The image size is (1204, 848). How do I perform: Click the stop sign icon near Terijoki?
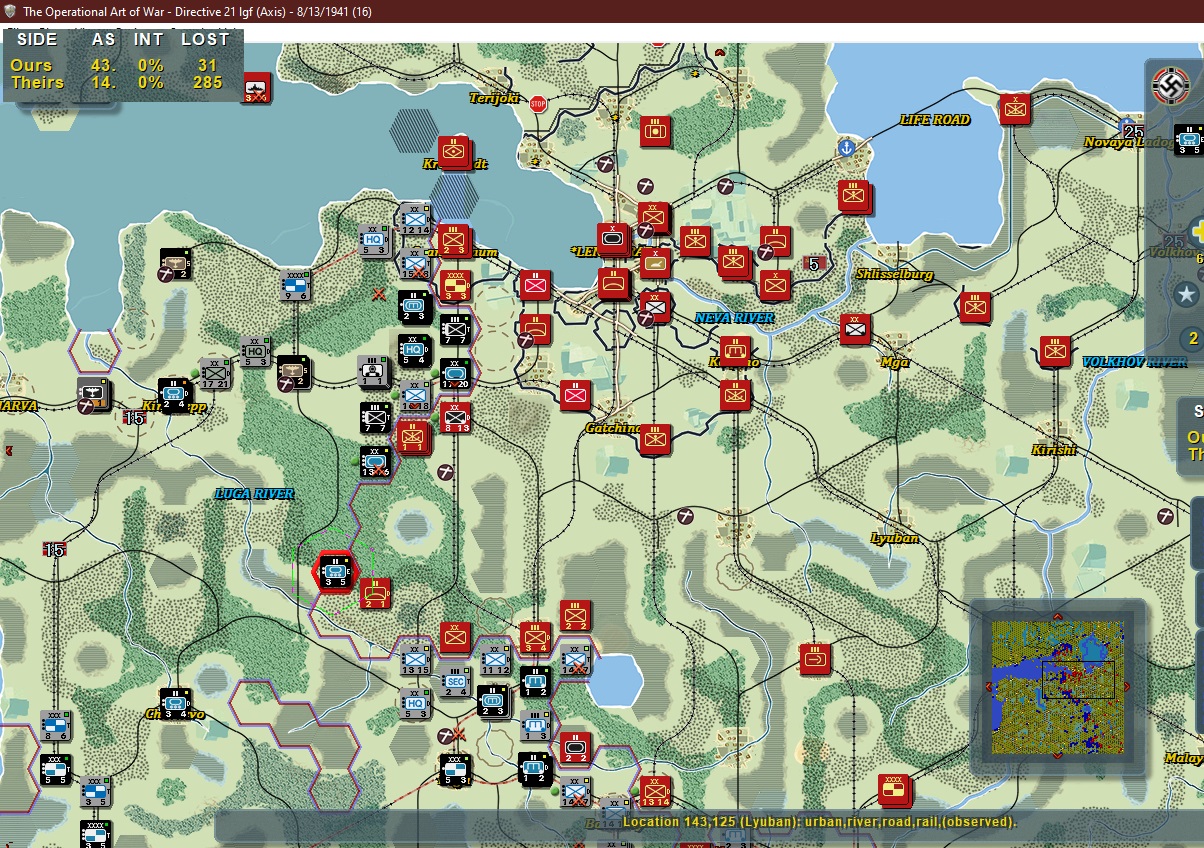538,104
